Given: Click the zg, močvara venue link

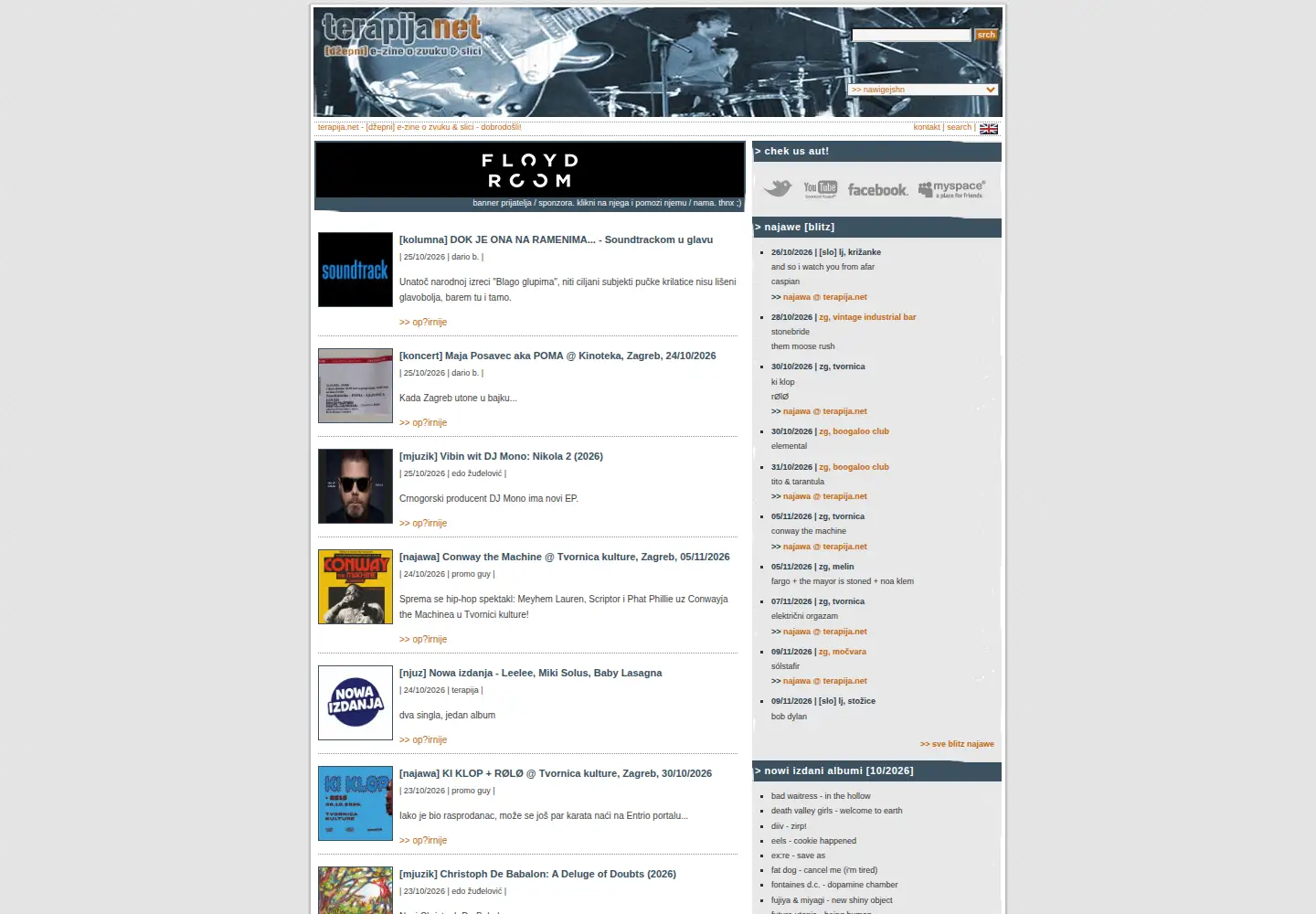Looking at the screenshot, I should [843, 652].
